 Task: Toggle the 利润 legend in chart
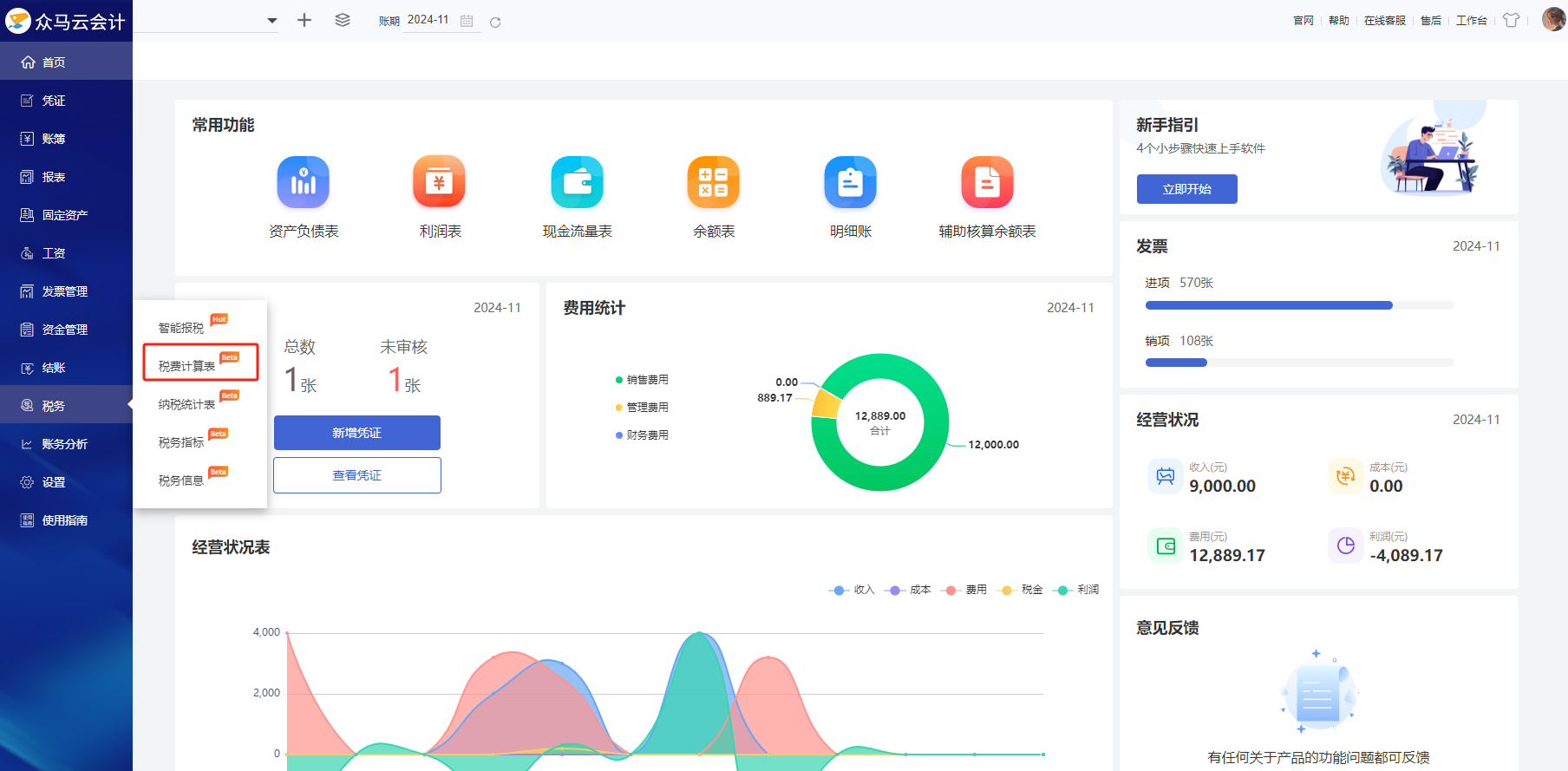(x=1075, y=590)
